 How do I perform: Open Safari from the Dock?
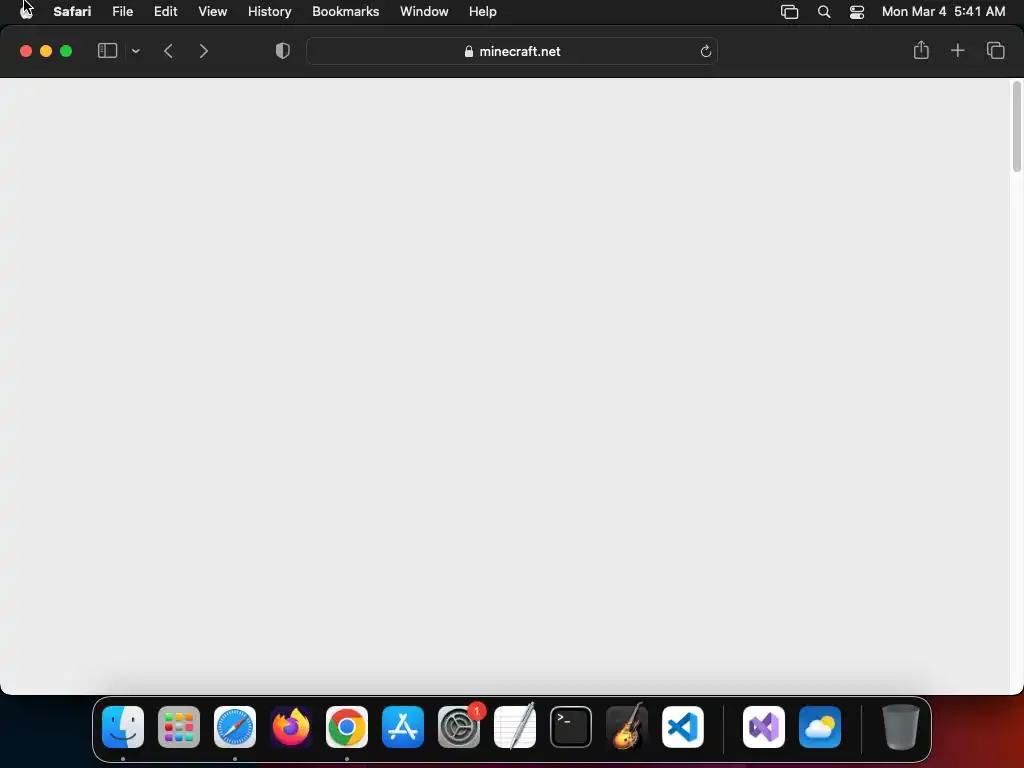(x=235, y=727)
